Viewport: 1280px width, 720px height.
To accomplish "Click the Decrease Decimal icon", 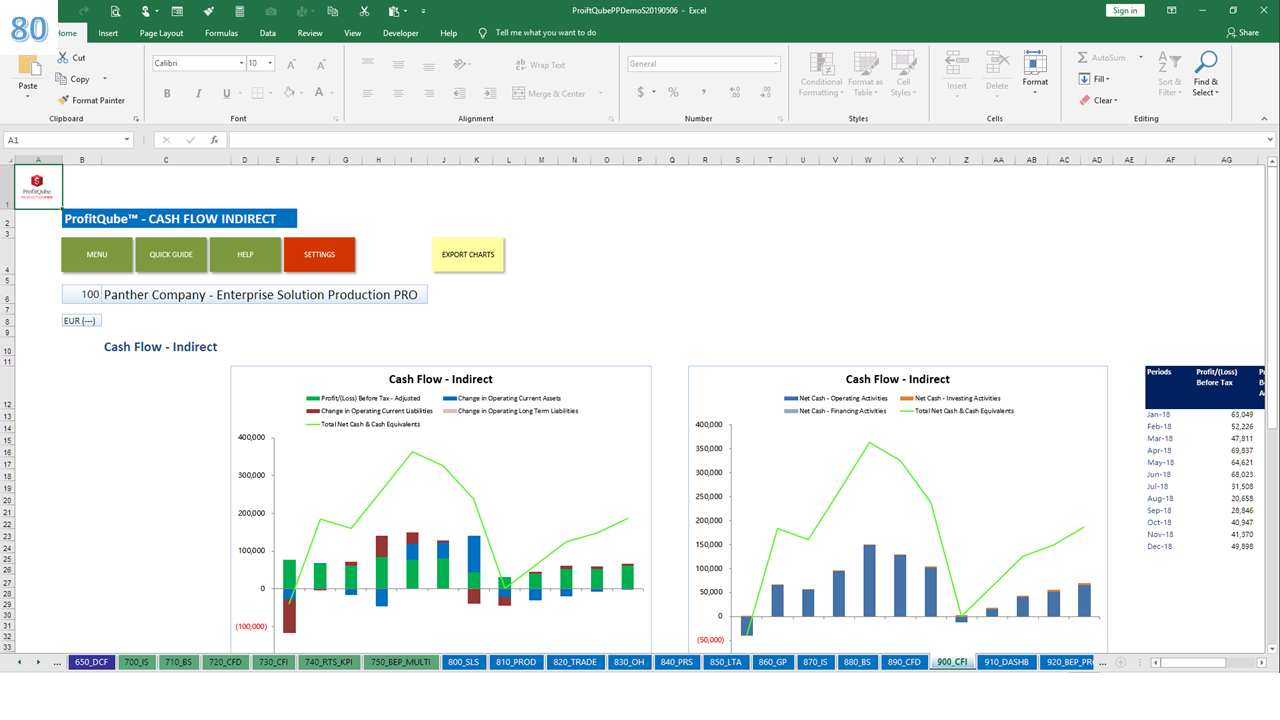I will point(764,92).
